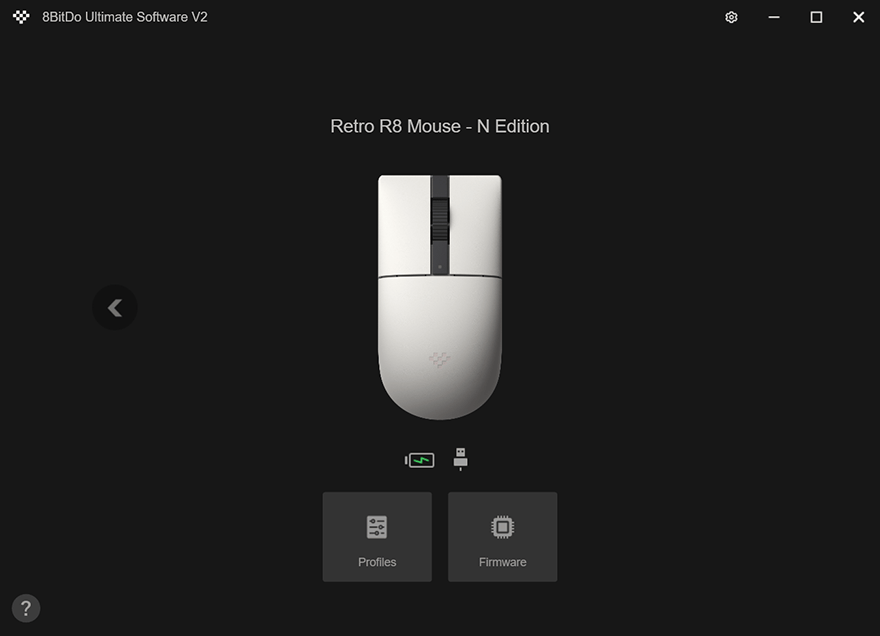The image size is (880, 636).
Task: Open the help question mark button
Action: tap(26, 608)
